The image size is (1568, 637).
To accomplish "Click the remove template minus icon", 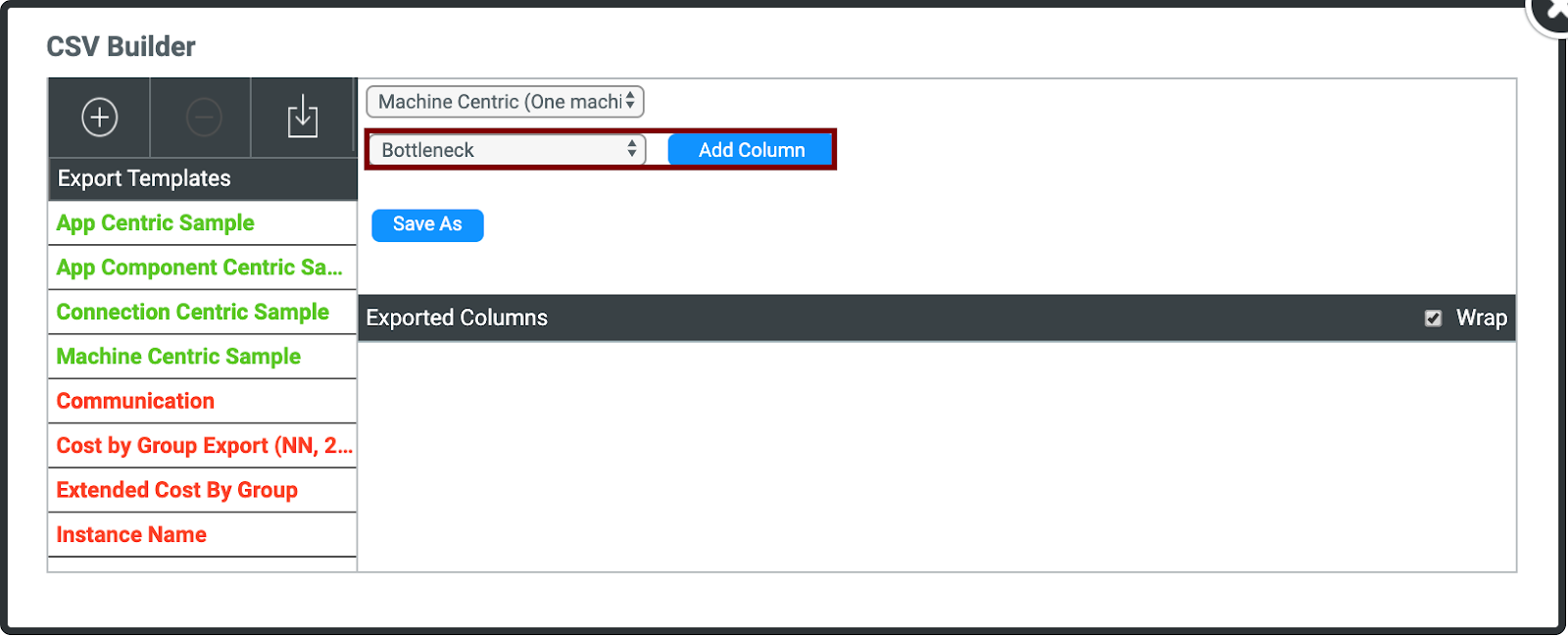I will [x=204, y=118].
